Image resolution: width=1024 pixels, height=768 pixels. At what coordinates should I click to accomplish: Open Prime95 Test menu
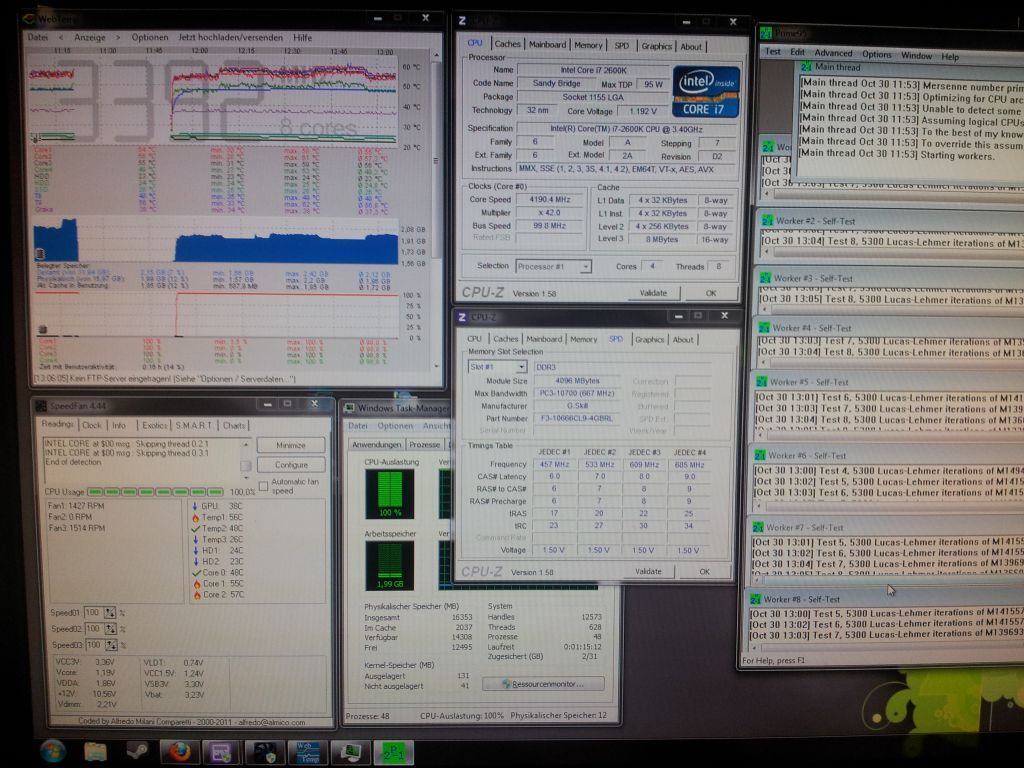773,51
